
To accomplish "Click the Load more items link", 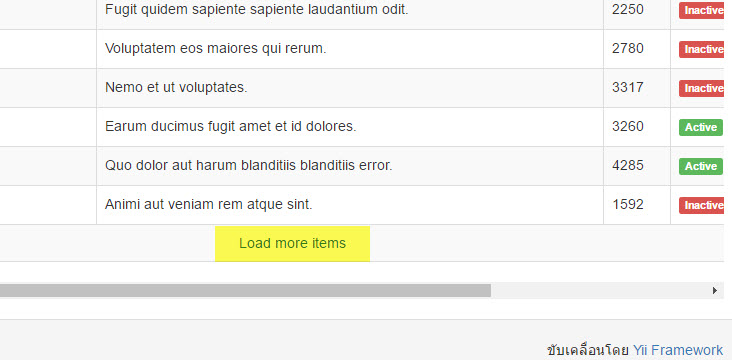I will tap(292, 243).
